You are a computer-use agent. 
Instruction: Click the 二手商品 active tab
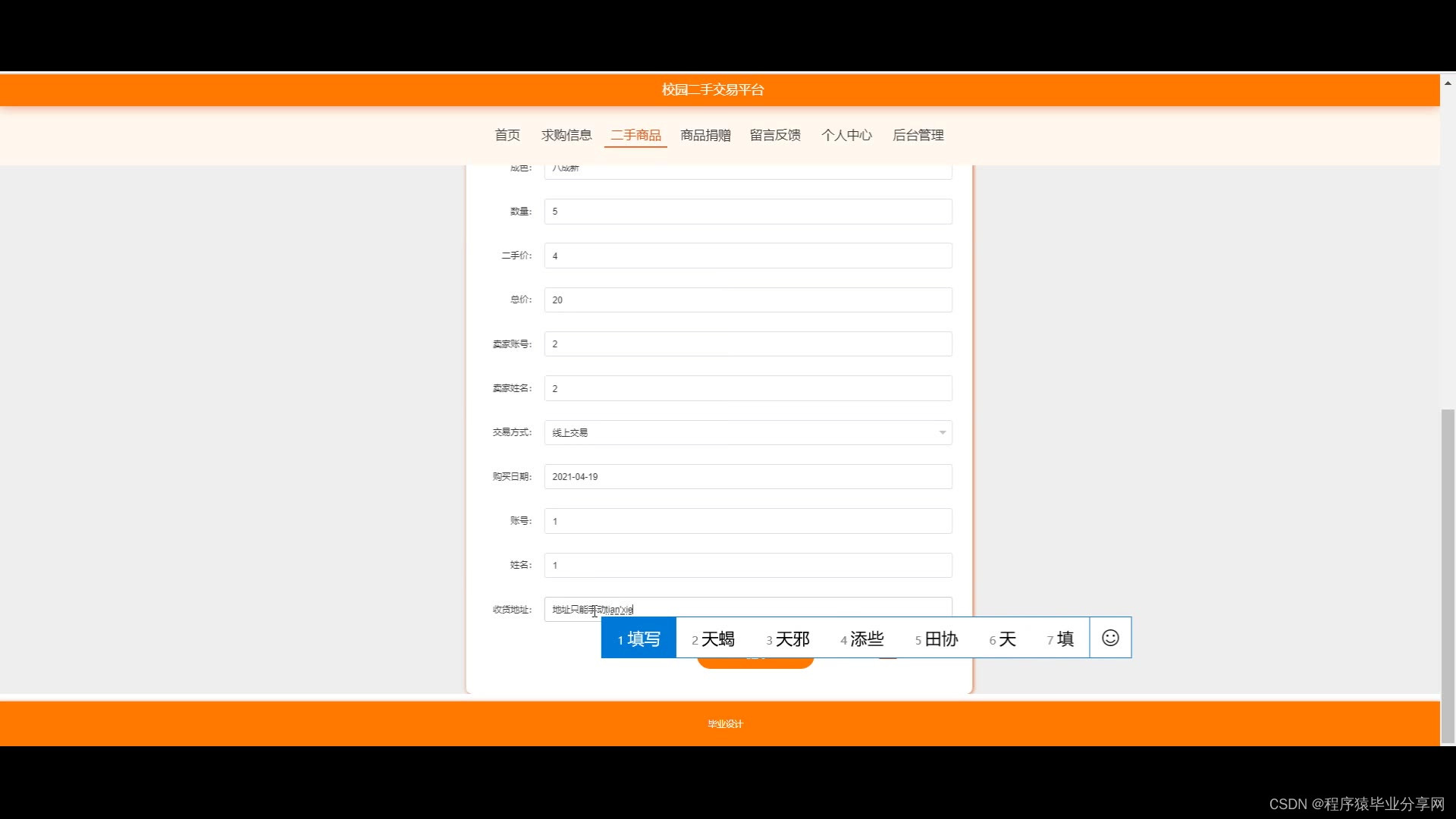[635, 135]
